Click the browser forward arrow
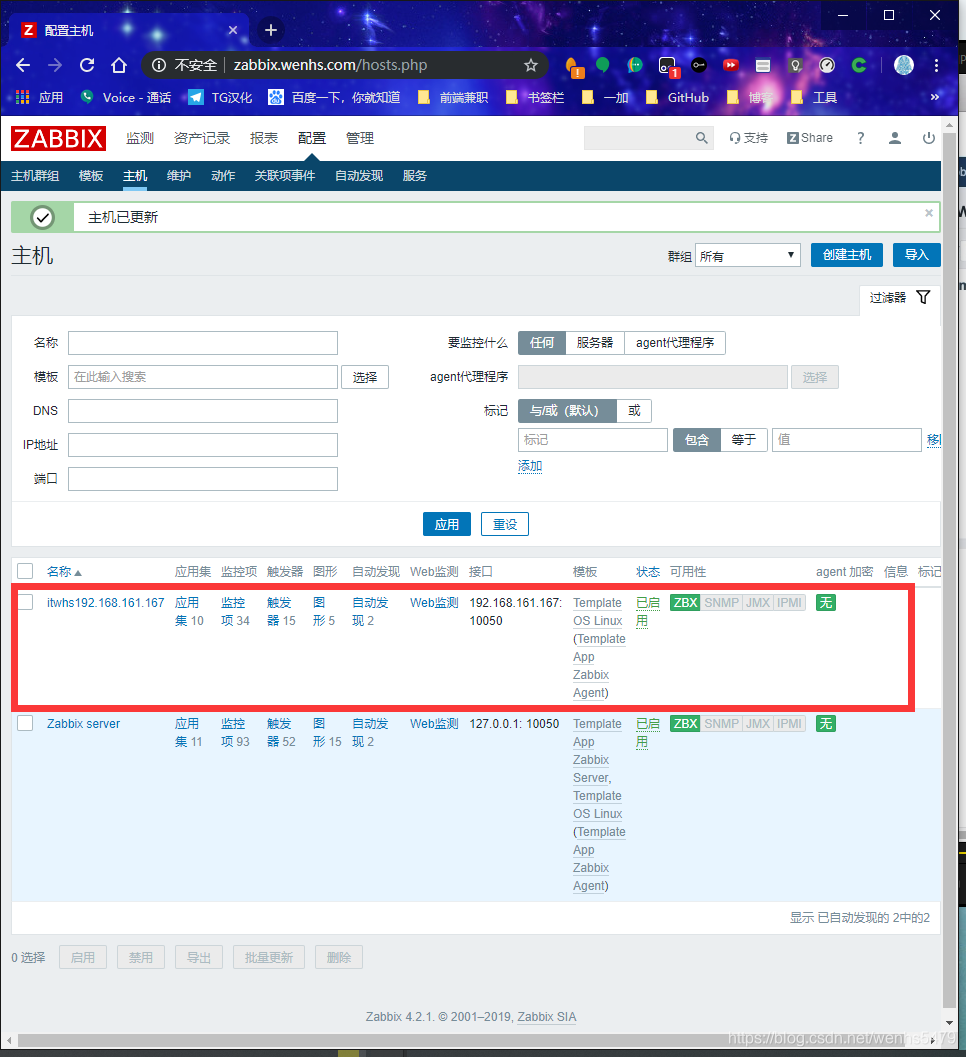 pyautogui.click(x=55, y=65)
